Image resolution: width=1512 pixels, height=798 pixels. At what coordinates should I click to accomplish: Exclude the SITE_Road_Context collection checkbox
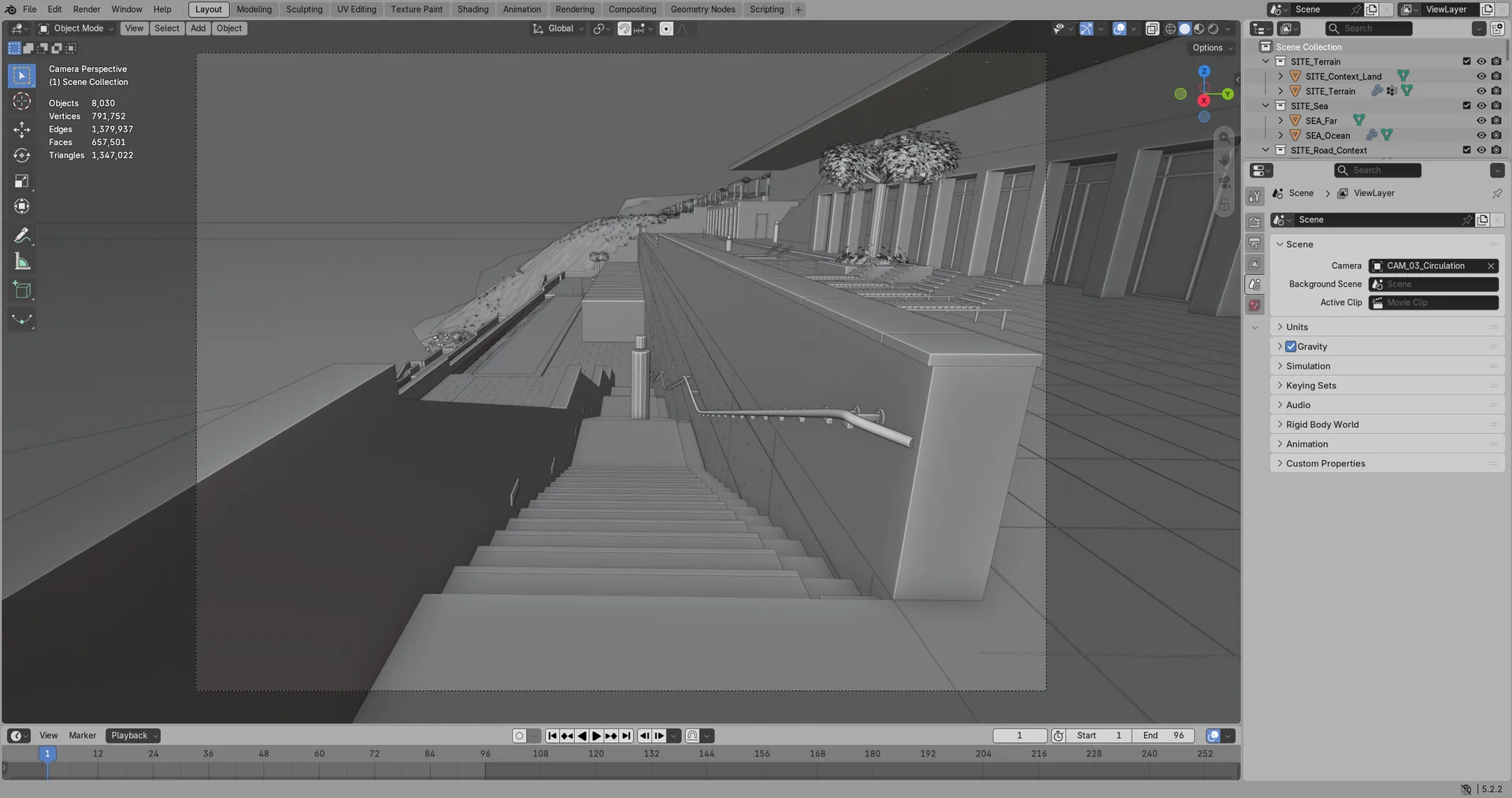(1466, 150)
